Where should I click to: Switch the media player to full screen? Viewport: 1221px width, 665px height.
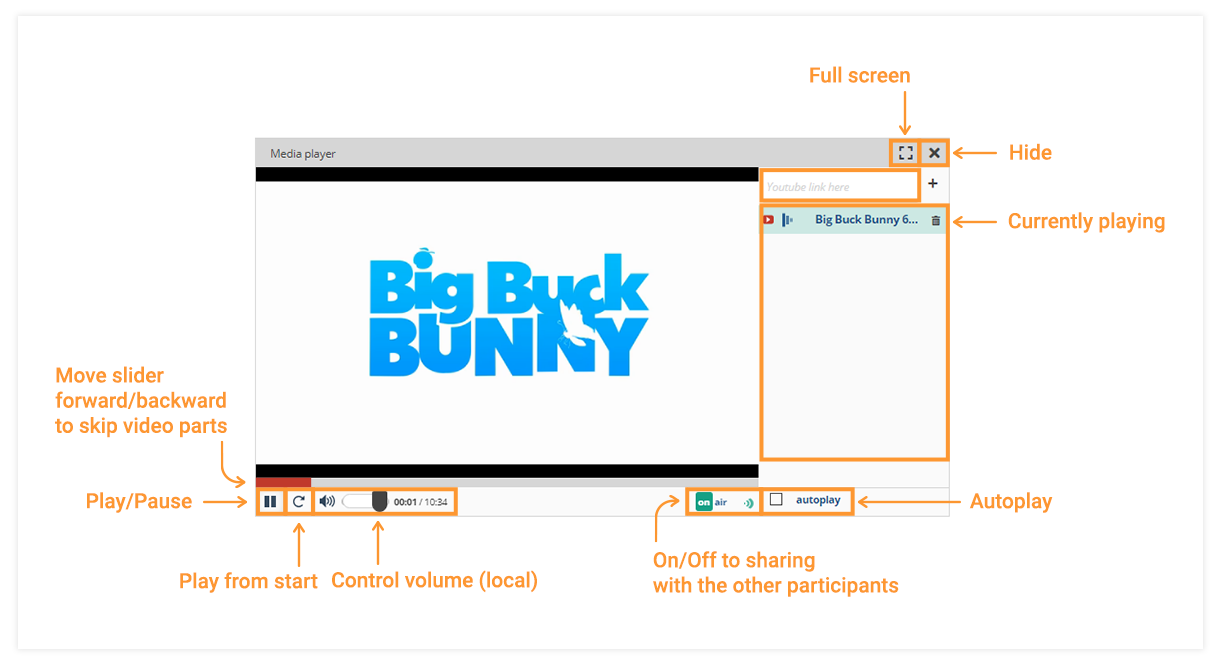(x=905, y=153)
